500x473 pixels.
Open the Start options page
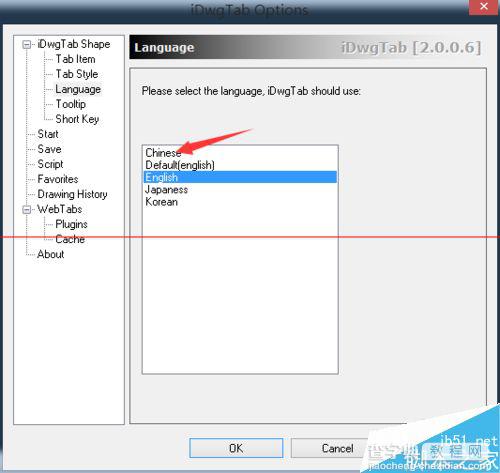(48, 134)
